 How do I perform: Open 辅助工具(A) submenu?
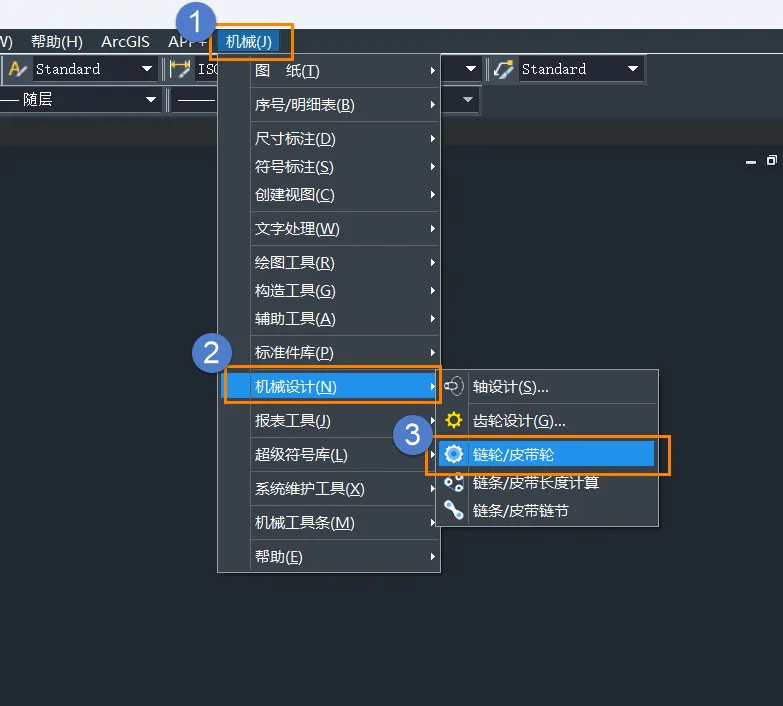[345, 318]
